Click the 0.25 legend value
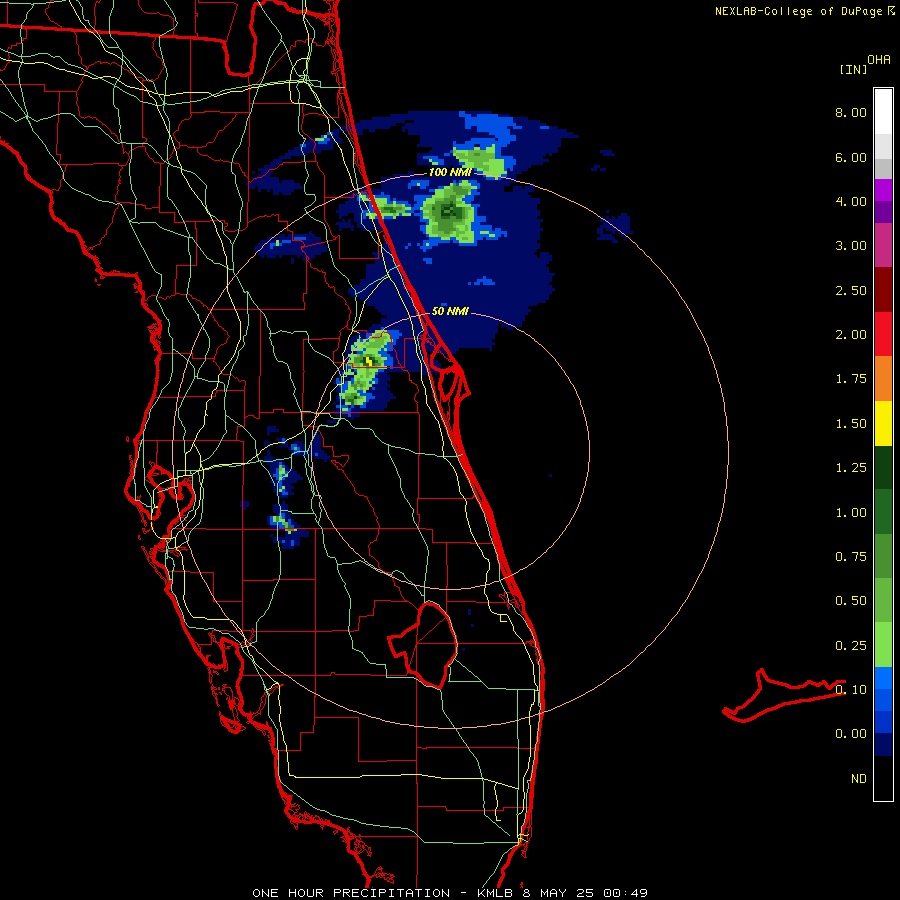900x900 pixels. [x=851, y=646]
